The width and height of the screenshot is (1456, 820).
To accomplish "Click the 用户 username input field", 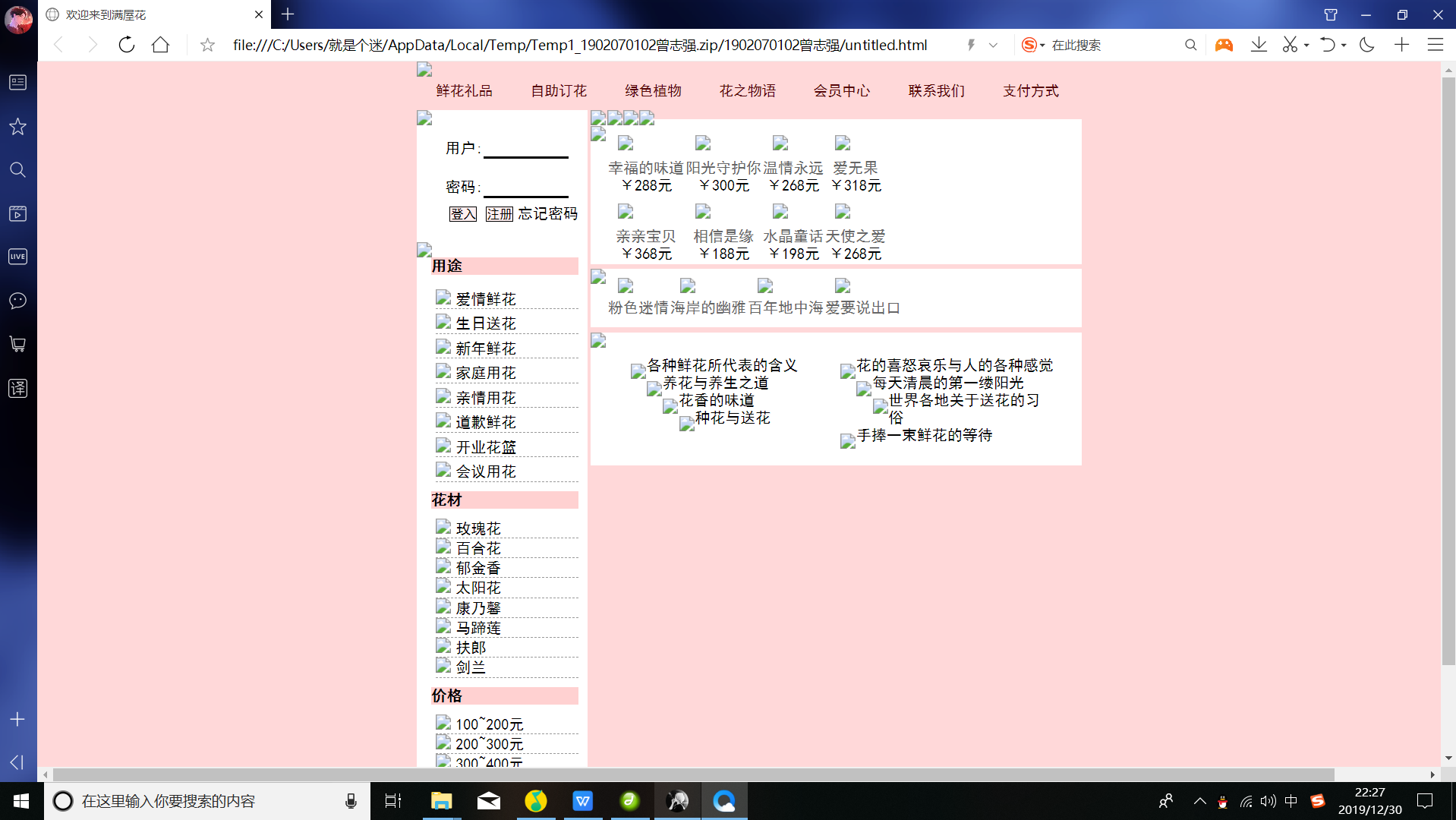I will coord(526,148).
